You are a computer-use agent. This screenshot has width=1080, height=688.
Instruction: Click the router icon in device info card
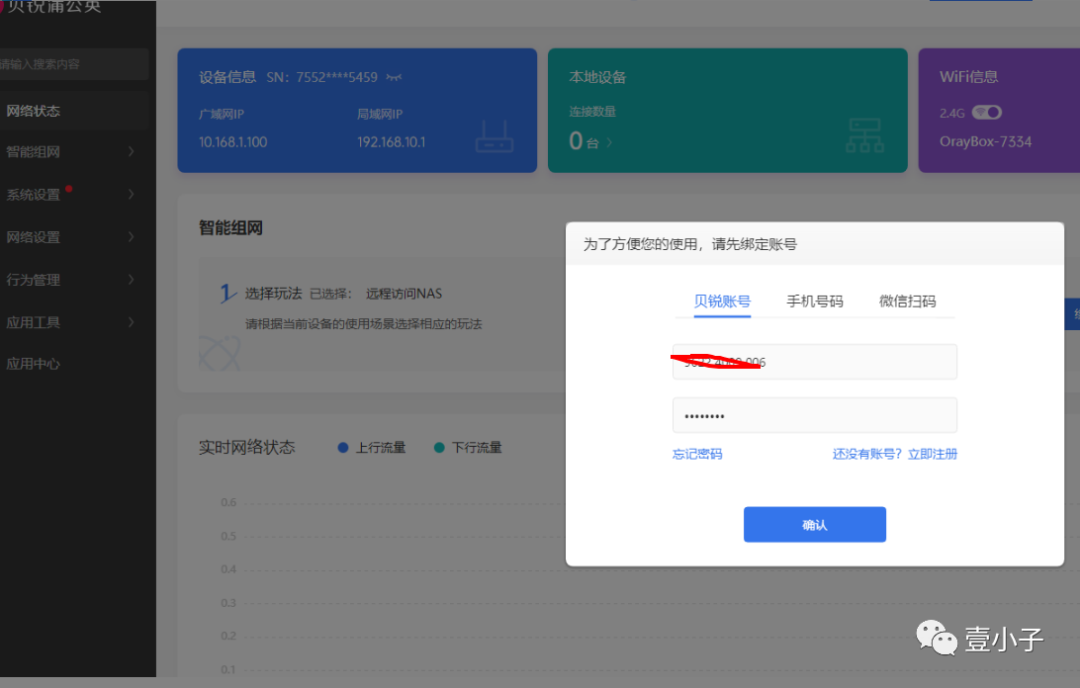[x=494, y=136]
